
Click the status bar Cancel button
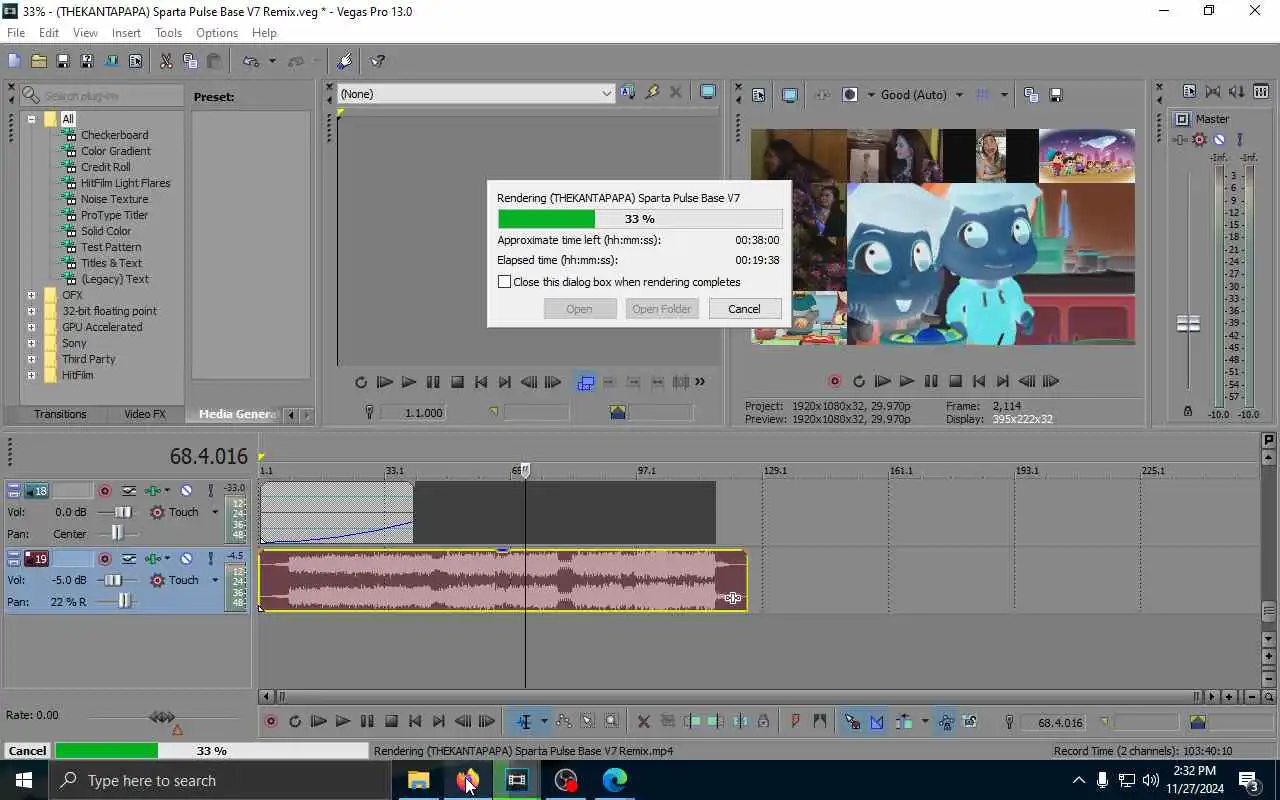[x=27, y=750]
